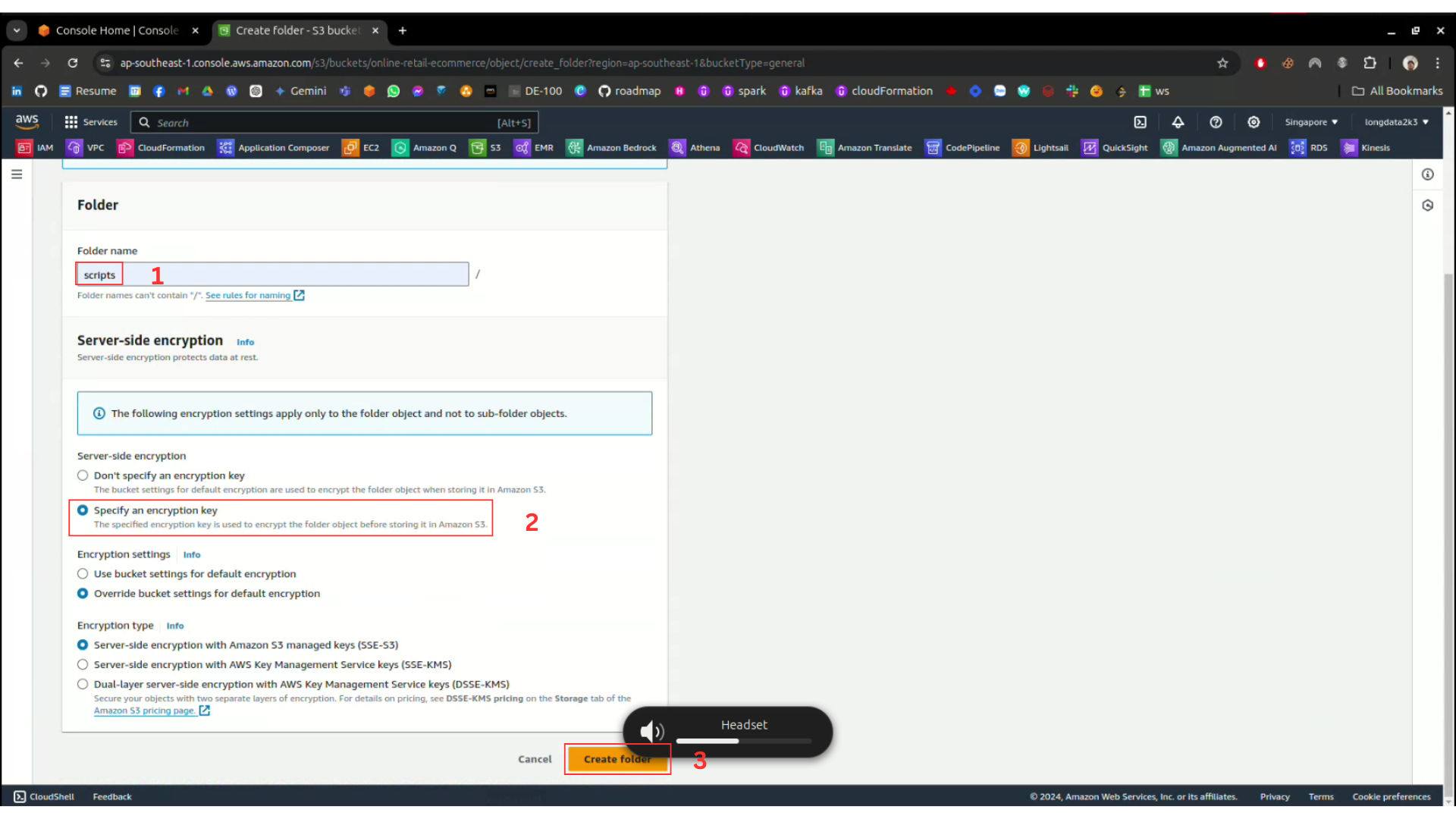This screenshot has width=1456, height=819.
Task: Expand the longdata2k3 account menu
Action: click(1396, 122)
